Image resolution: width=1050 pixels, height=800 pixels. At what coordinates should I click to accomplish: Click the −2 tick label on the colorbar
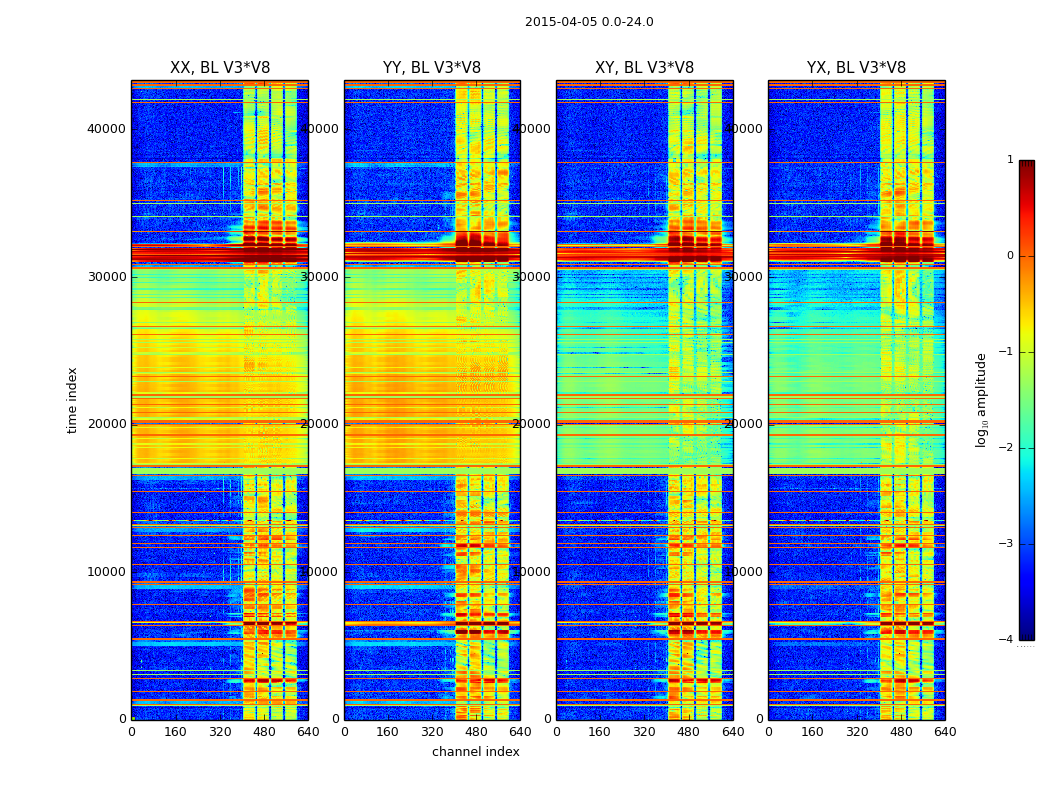pyautogui.click(x=1008, y=448)
